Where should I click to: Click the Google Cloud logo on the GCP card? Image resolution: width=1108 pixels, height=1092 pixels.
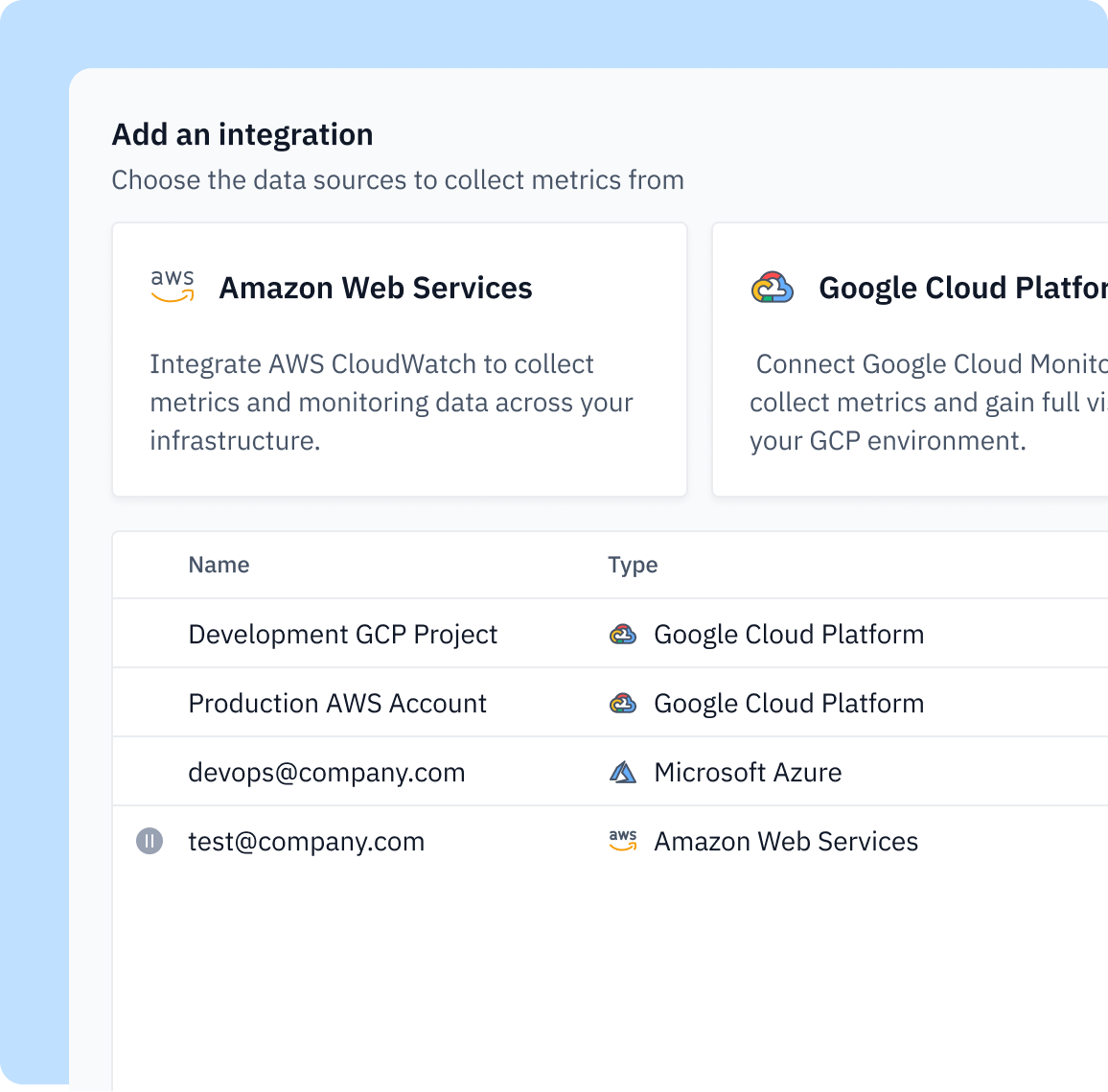[x=773, y=286]
